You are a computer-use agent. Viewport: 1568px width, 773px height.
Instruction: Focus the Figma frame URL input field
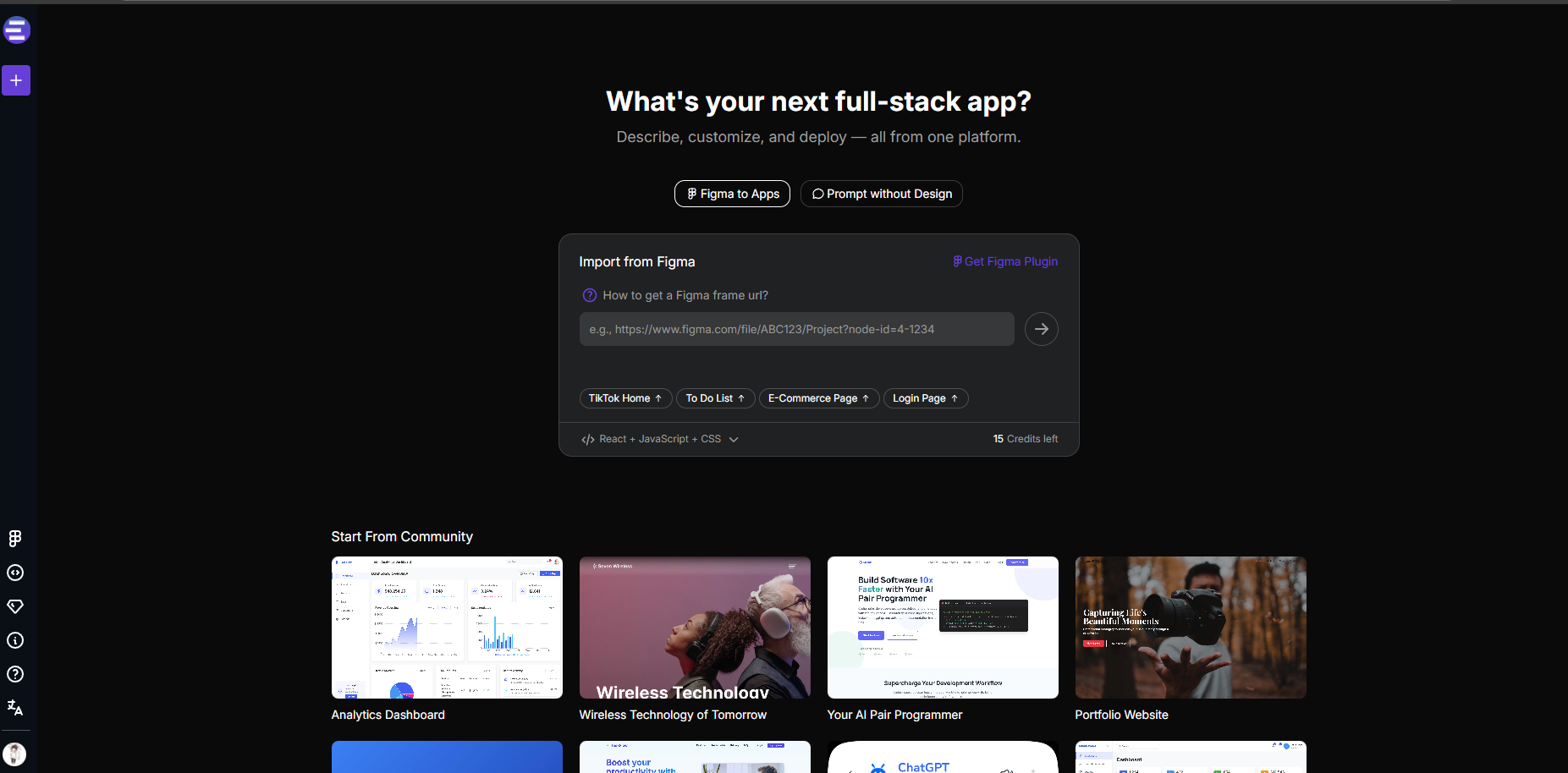click(x=796, y=329)
